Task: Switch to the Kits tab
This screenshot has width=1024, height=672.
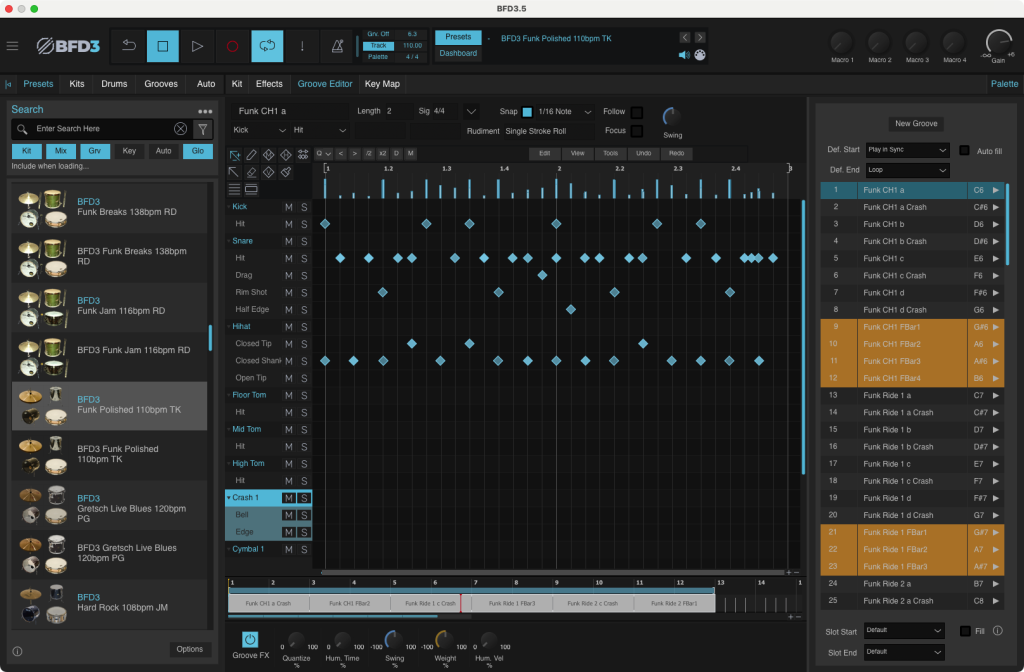Action: point(76,84)
